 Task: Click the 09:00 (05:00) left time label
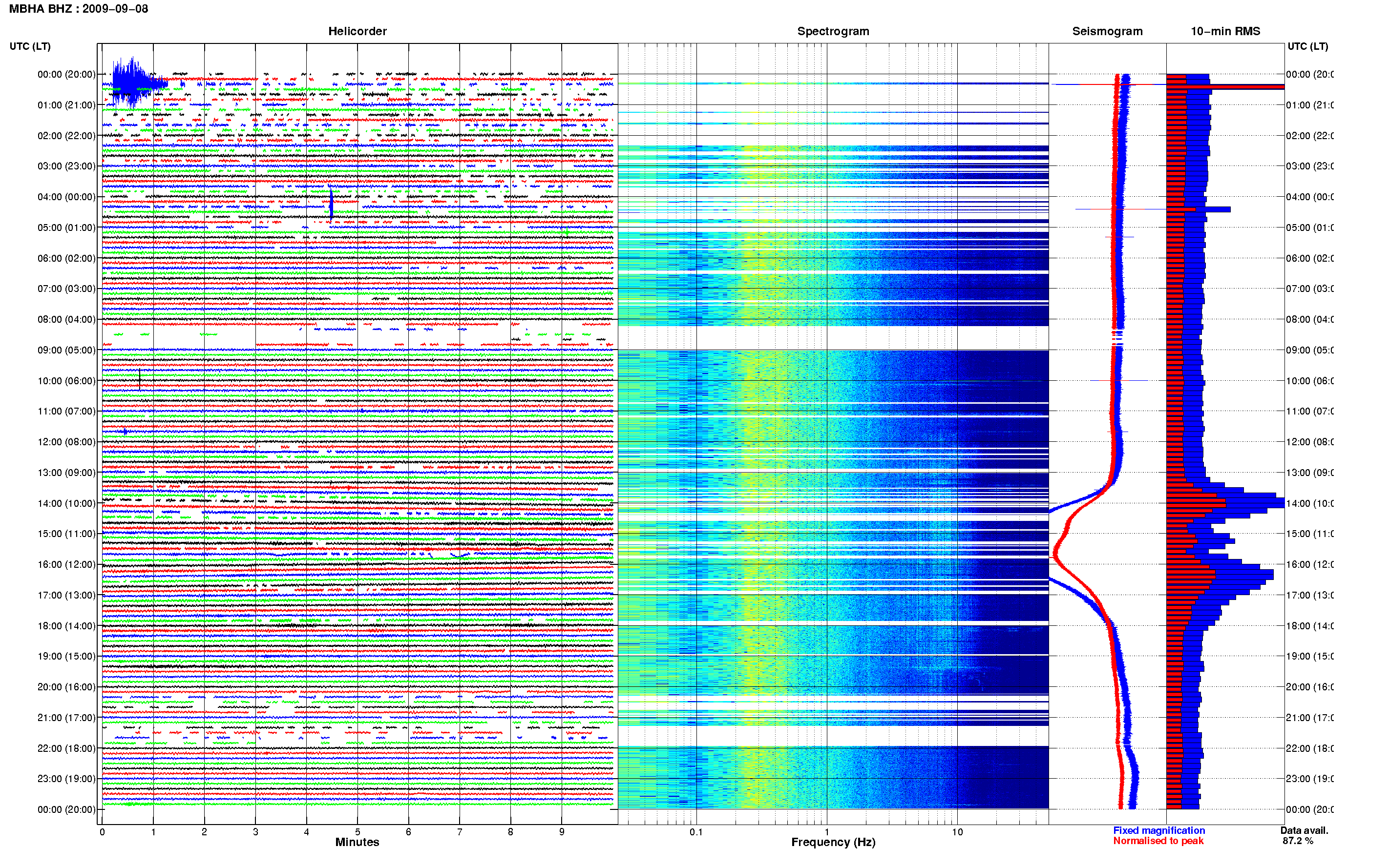pyautogui.click(x=66, y=350)
